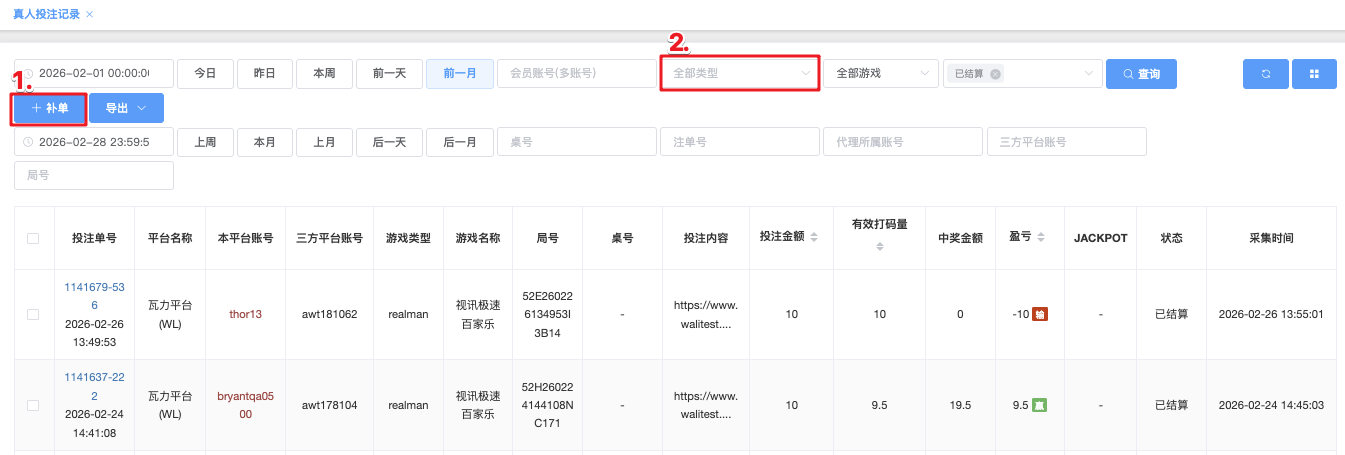Viewport: 1345px width, 455px height.
Task: Sort by 有效打码量 column arrows
Action: point(880,247)
